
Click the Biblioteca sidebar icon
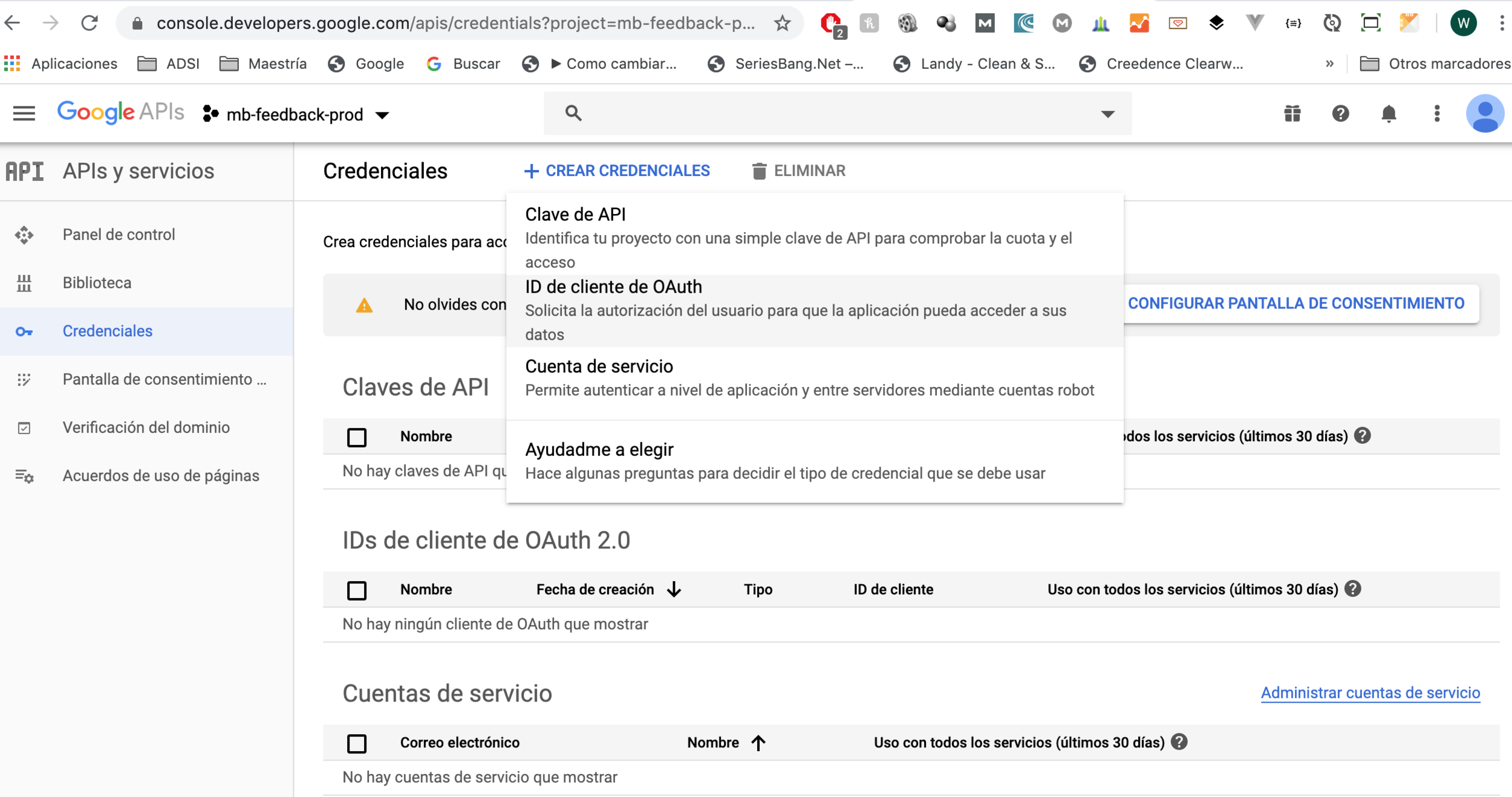click(24, 283)
